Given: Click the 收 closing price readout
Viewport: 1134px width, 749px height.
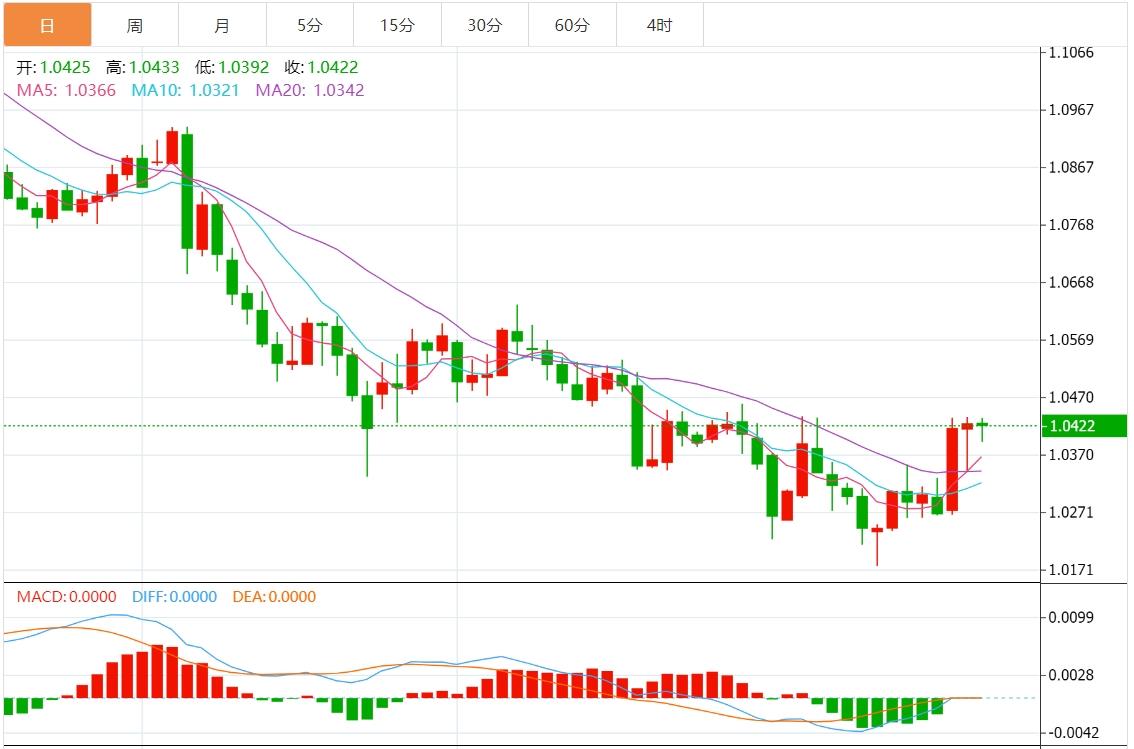Looking at the screenshot, I should (x=321, y=68).
